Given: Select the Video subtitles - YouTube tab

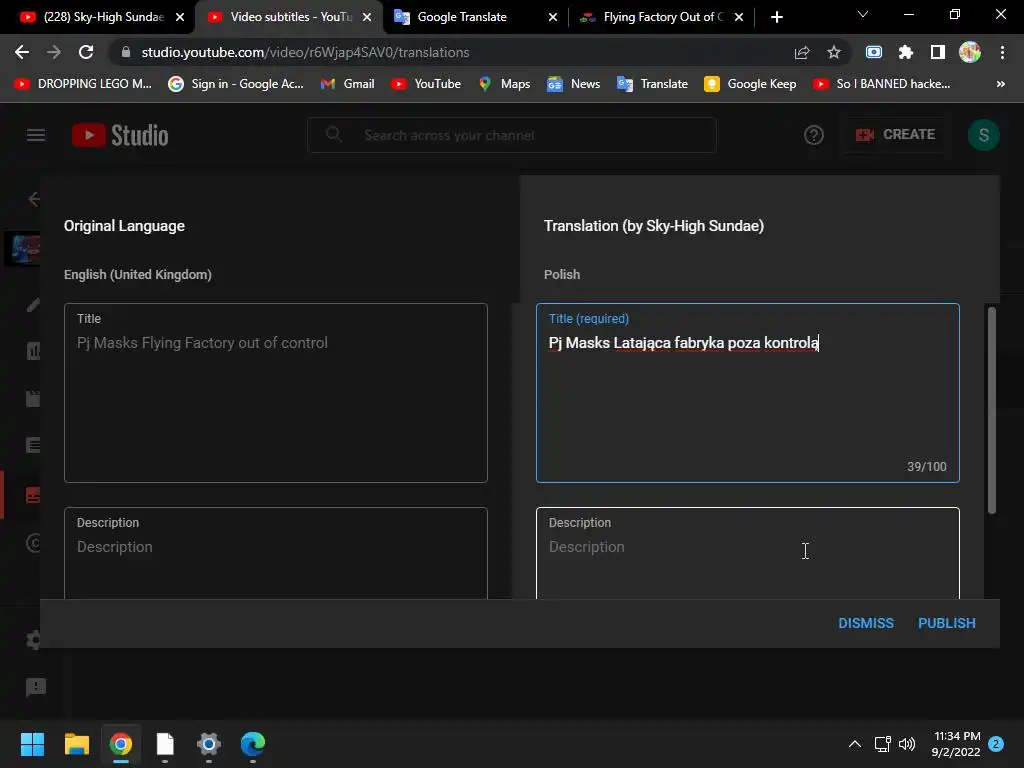Looking at the screenshot, I should pos(289,17).
